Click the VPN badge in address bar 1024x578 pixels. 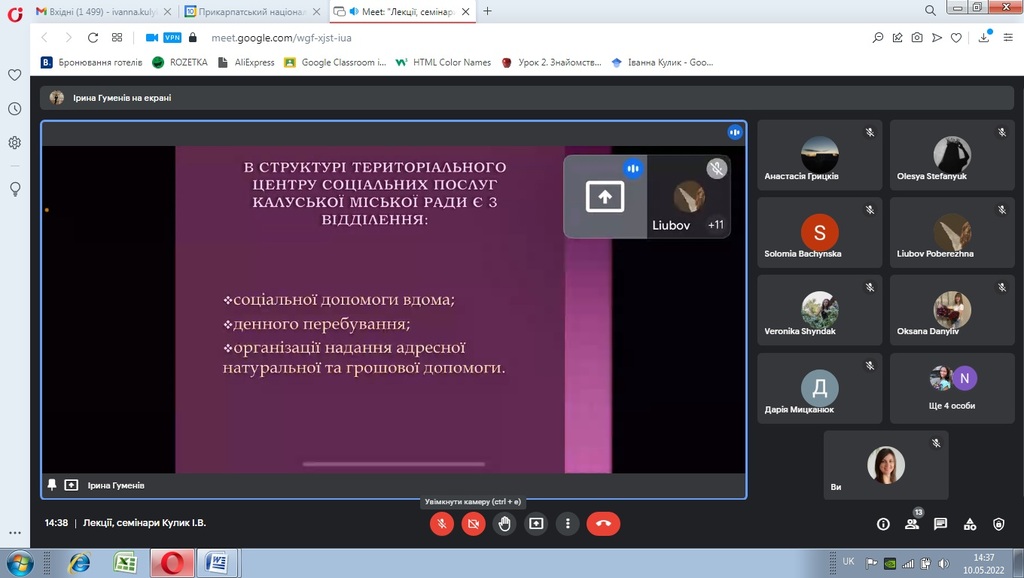point(172,37)
